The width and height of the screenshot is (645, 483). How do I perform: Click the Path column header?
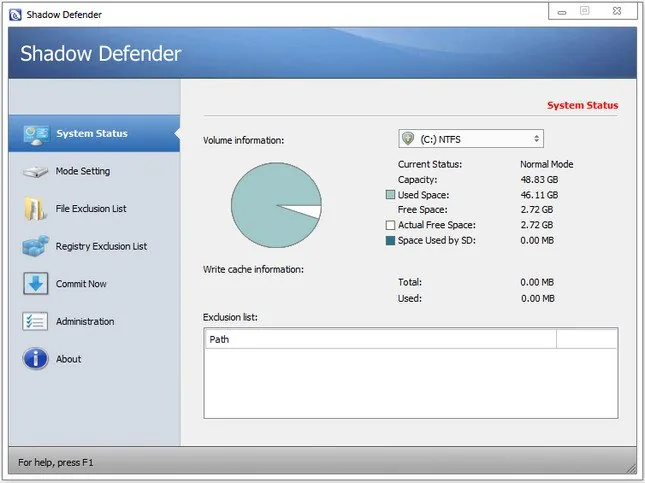tap(381, 339)
